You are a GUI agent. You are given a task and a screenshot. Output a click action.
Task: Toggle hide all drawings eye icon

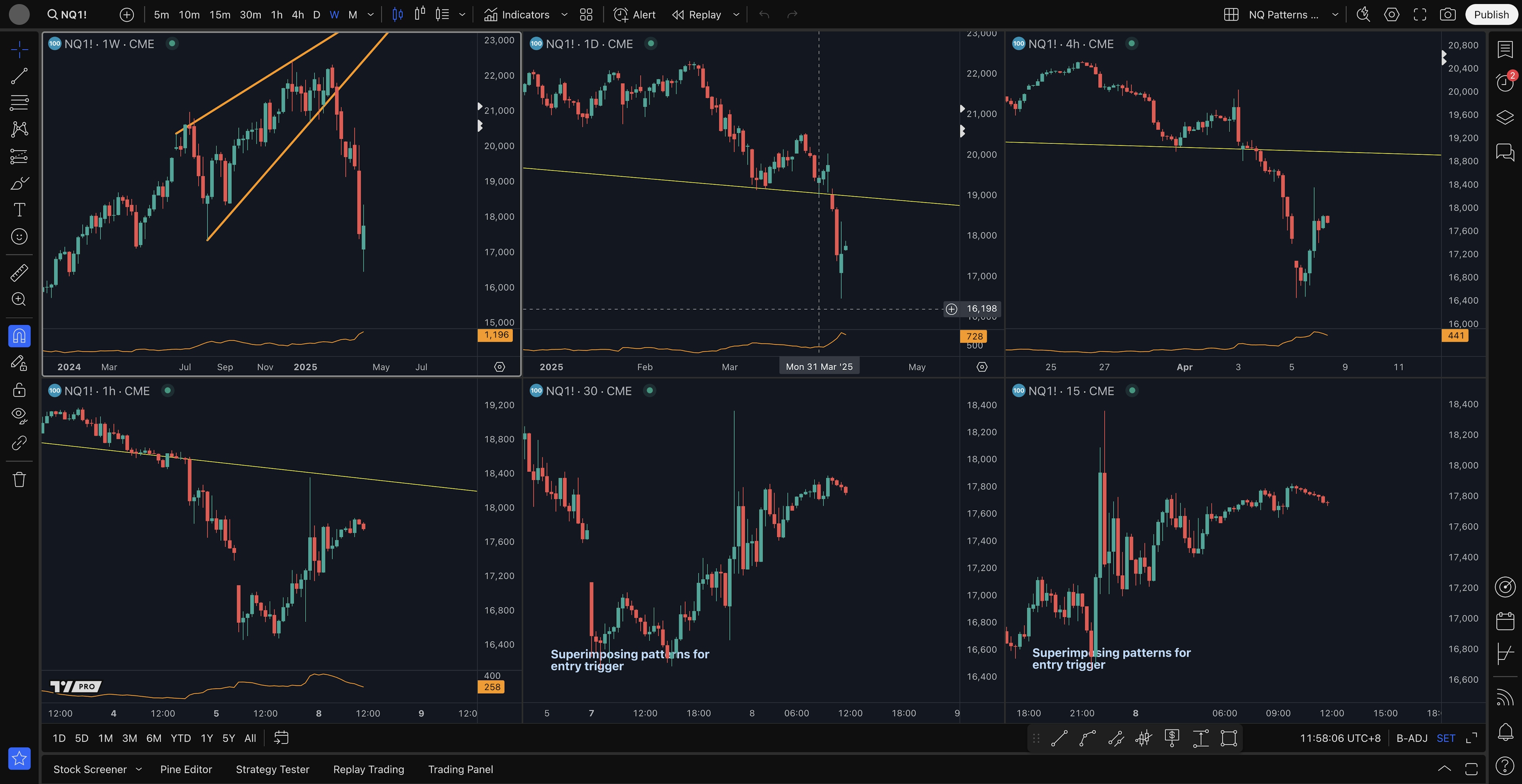[x=19, y=415]
